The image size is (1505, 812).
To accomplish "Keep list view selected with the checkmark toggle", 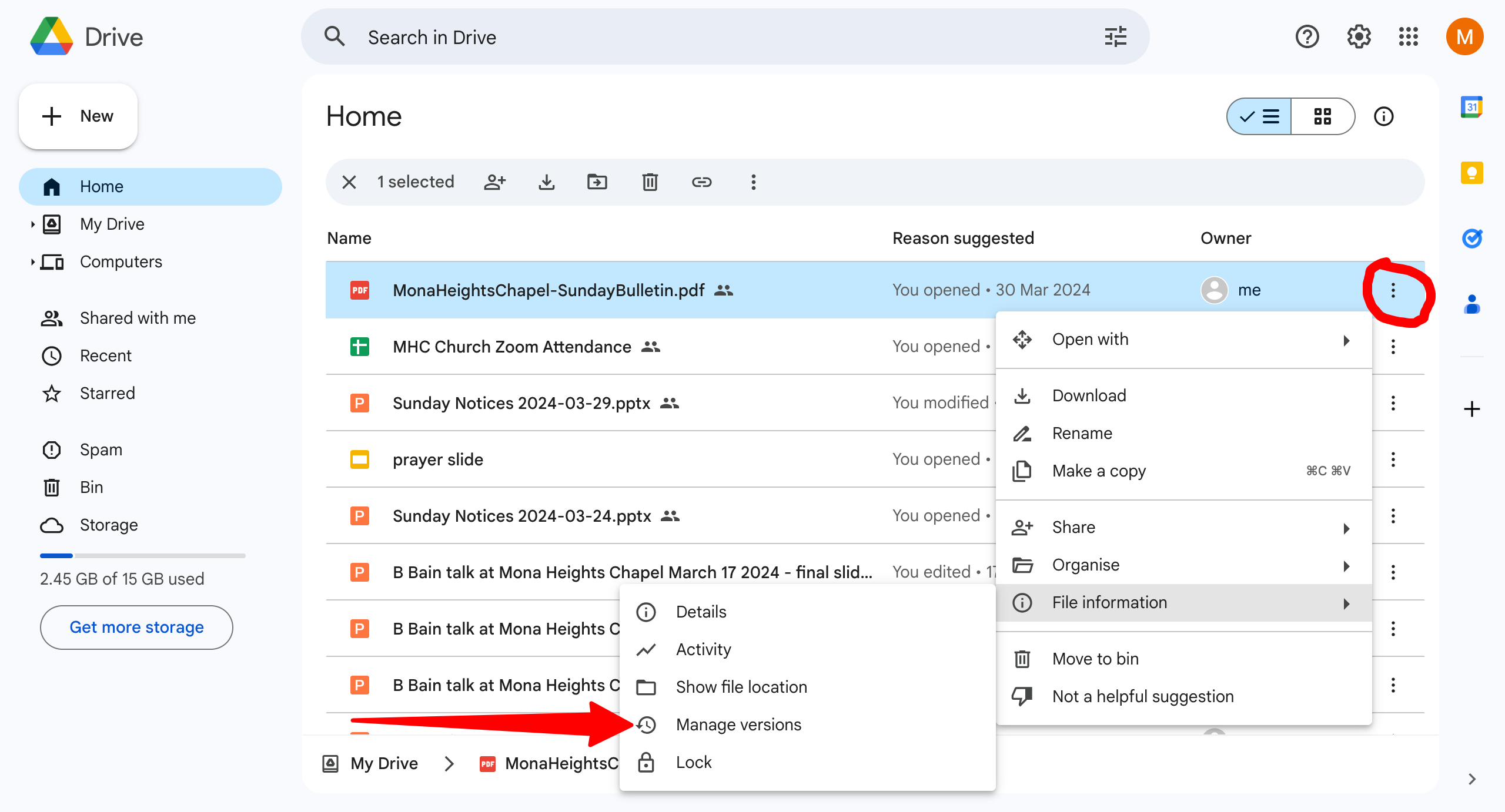I will pos(1258,116).
